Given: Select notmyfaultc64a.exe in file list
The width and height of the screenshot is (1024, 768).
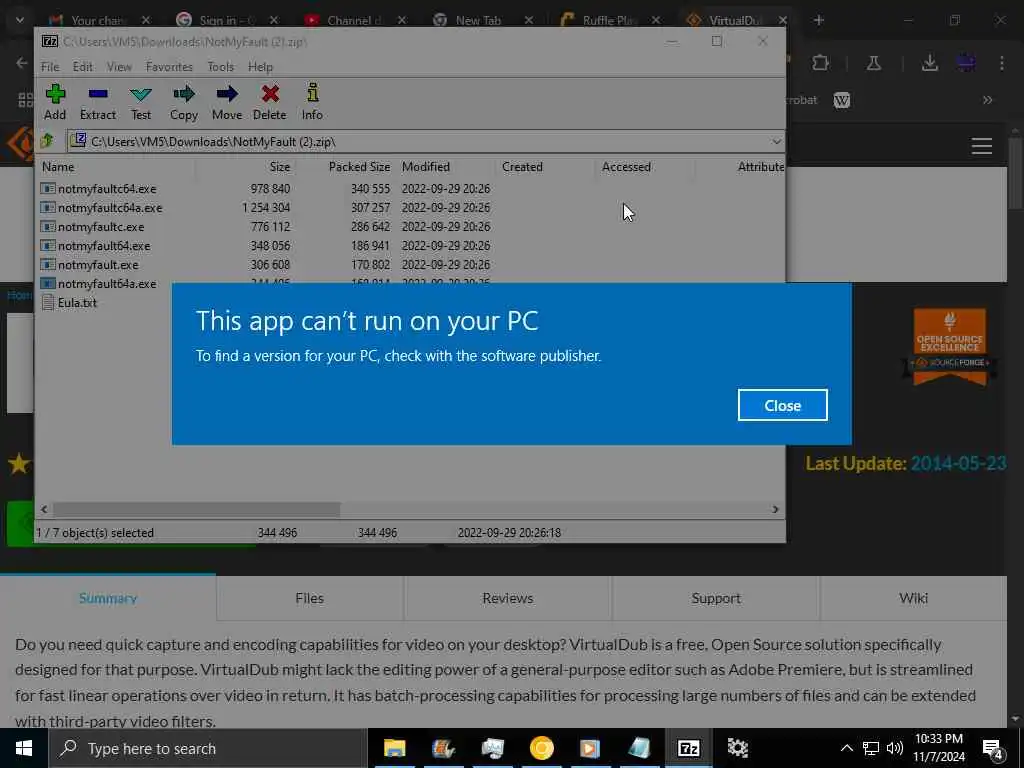Looking at the screenshot, I should [x=110, y=208].
